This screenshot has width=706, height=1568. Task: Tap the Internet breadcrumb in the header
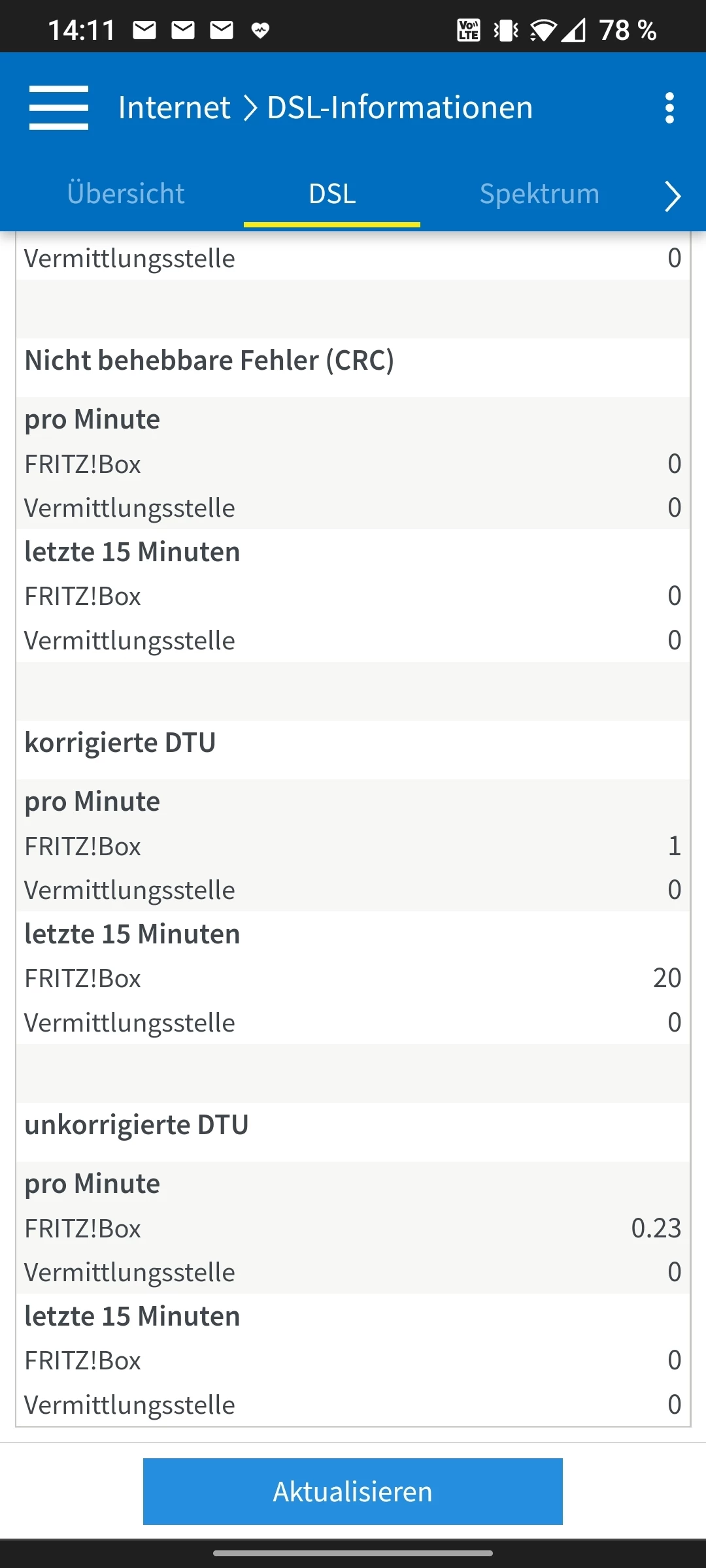pyautogui.click(x=174, y=108)
